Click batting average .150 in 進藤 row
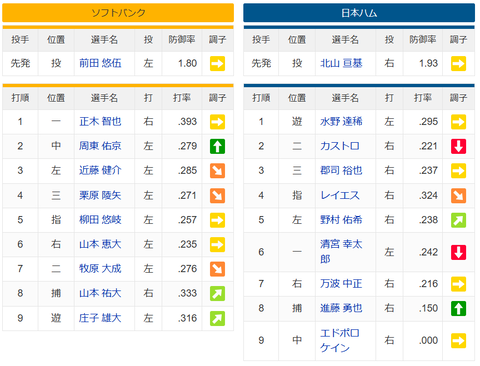Image resolution: width=480 pixels, height=366 pixels. (428, 308)
